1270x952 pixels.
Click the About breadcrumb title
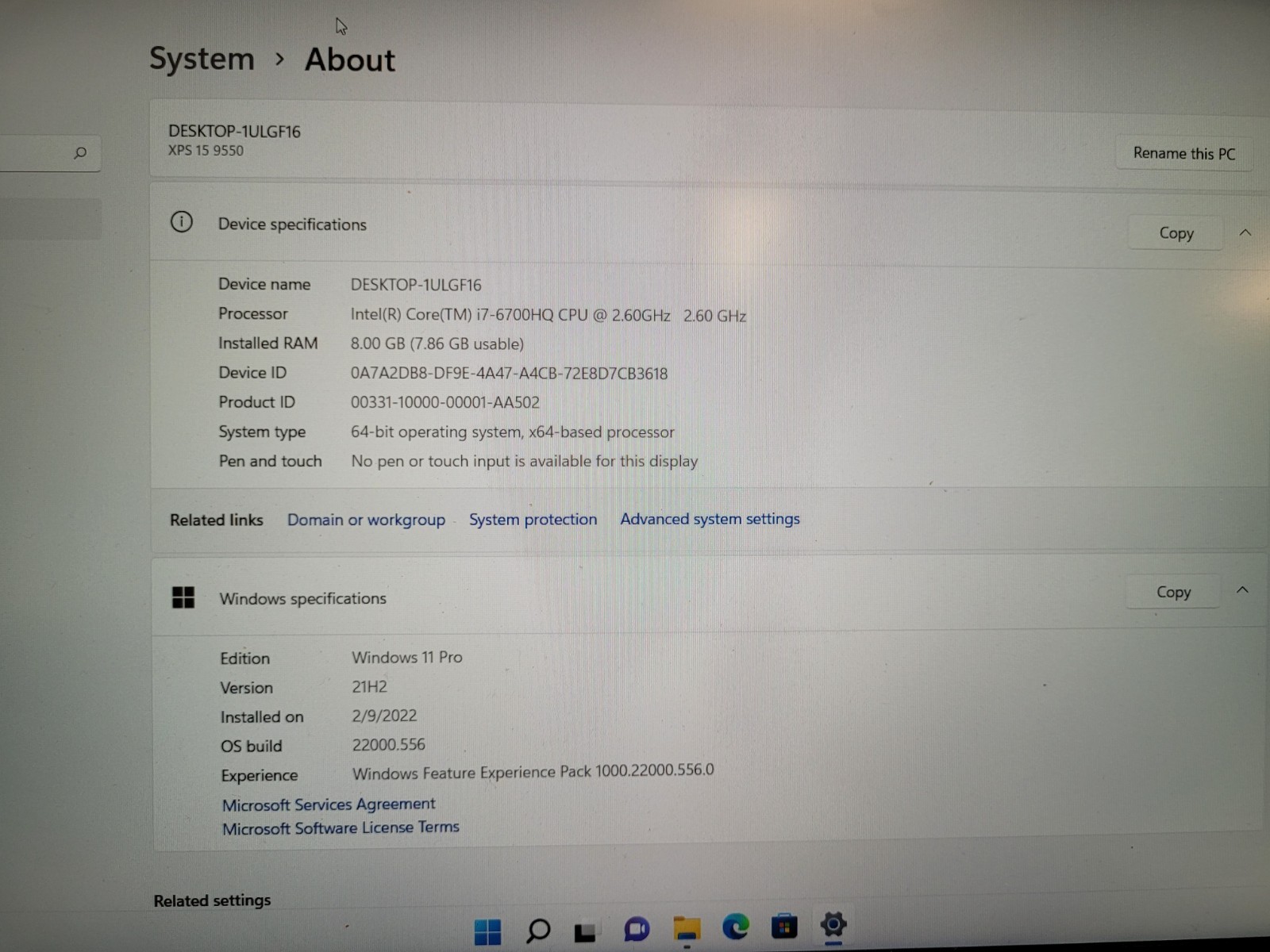click(x=350, y=59)
